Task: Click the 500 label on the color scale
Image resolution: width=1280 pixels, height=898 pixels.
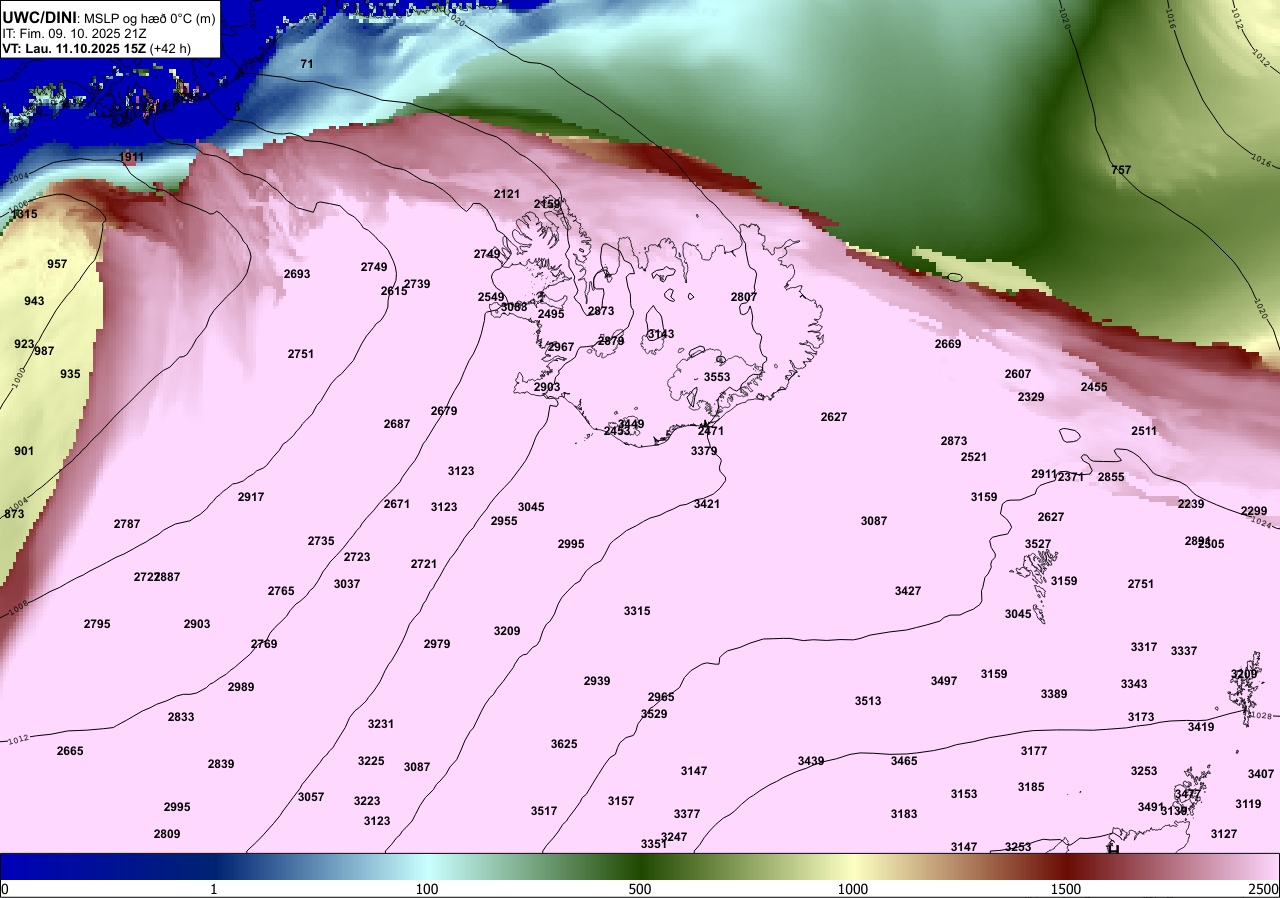Action: click(x=640, y=889)
